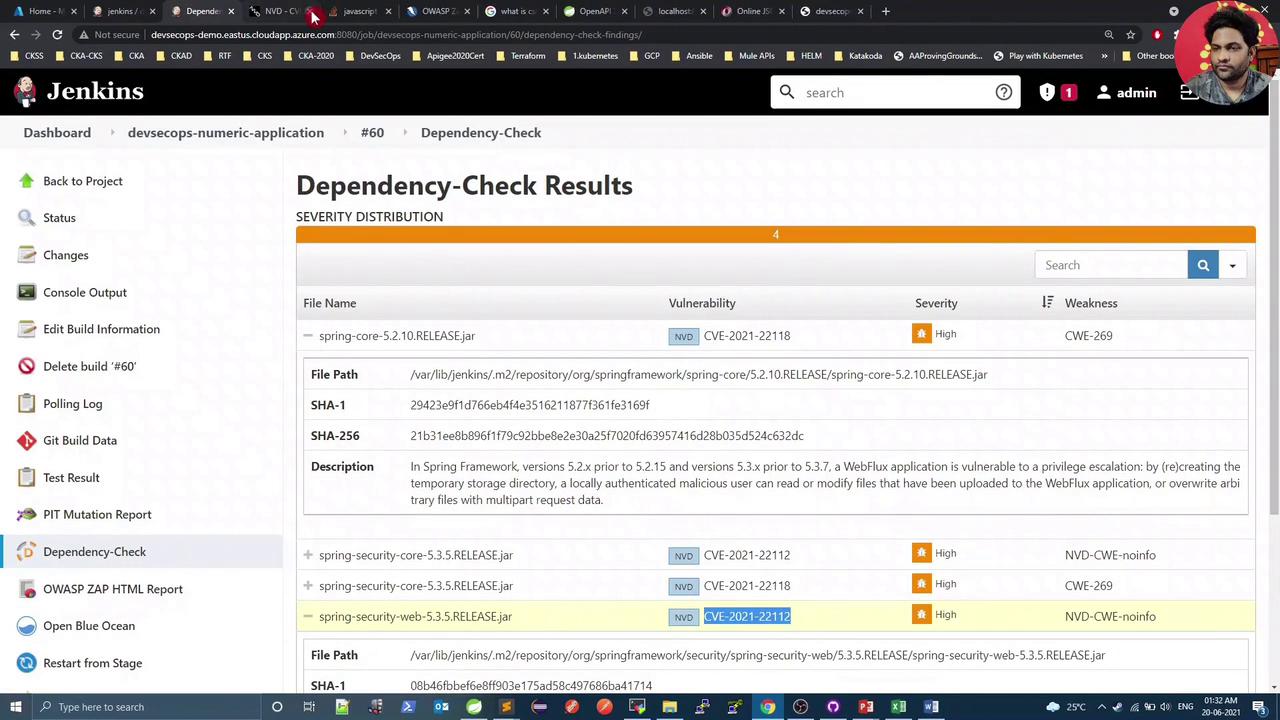The height and width of the screenshot is (720, 1280).
Task: Click the Test Result clipboard icon
Action: tap(26, 478)
